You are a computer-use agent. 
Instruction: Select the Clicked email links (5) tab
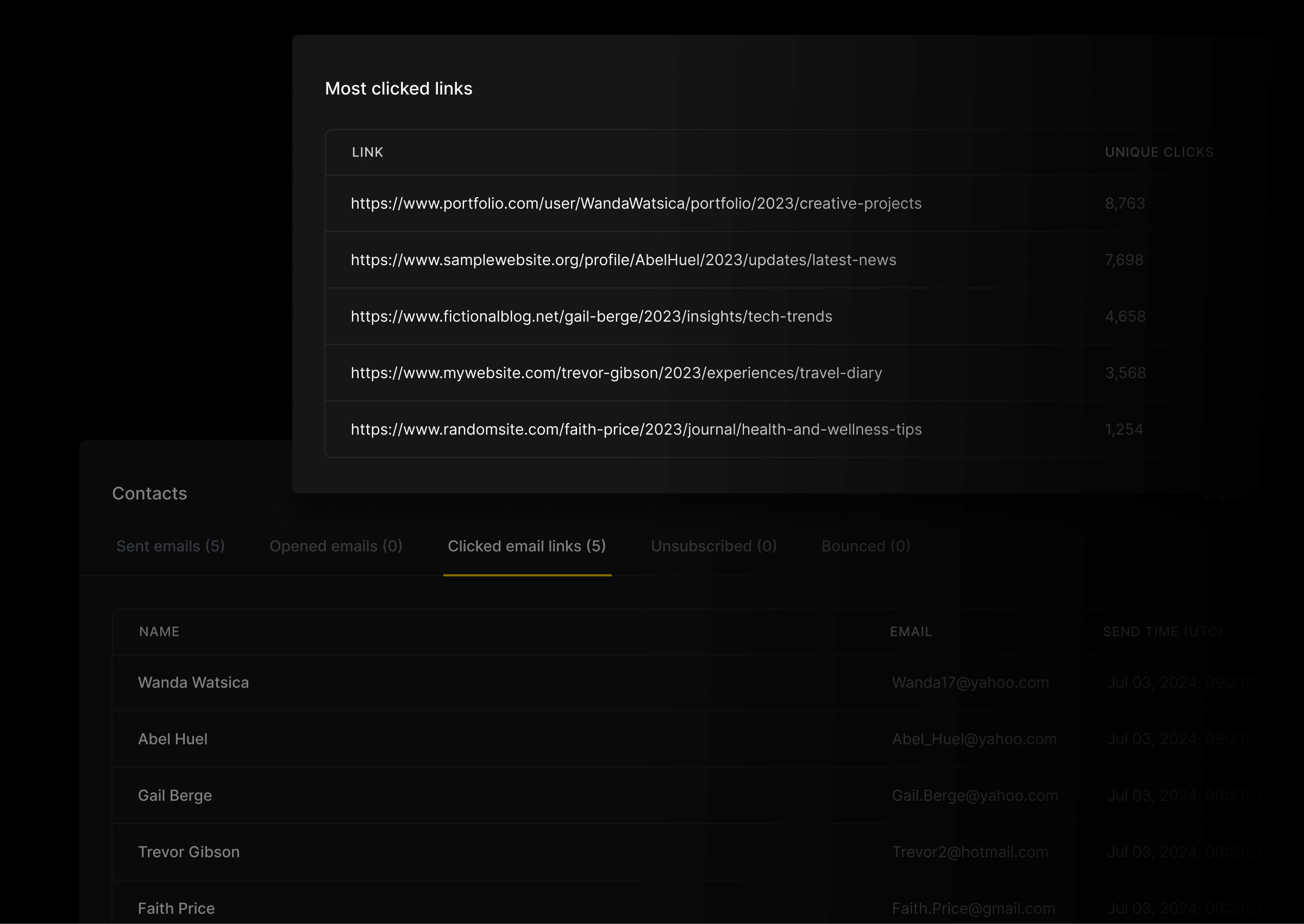(527, 546)
